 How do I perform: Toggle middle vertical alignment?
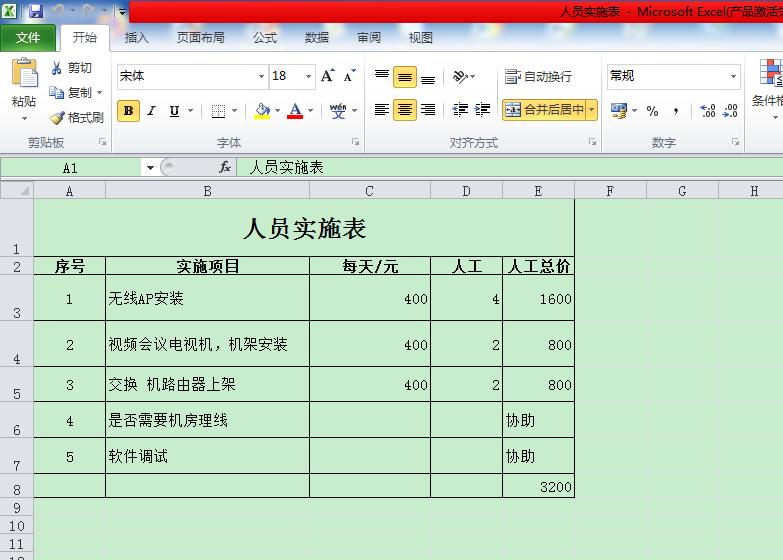(x=404, y=77)
